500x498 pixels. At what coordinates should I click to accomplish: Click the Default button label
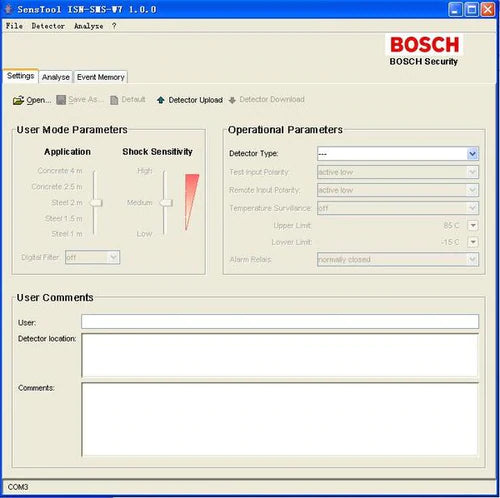pyautogui.click(x=133, y=99)
